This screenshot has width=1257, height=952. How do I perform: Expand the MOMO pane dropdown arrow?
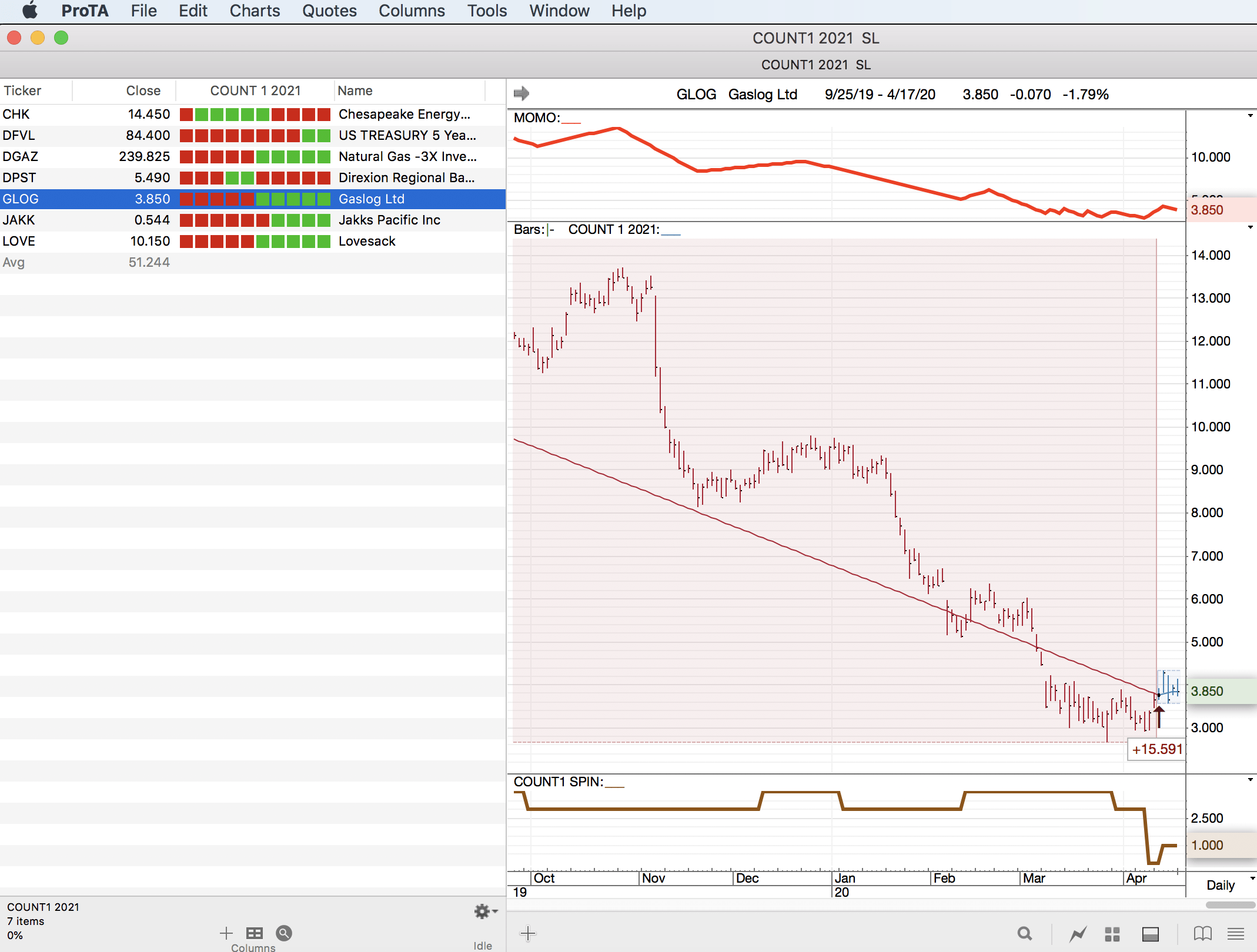point(1250,116)
